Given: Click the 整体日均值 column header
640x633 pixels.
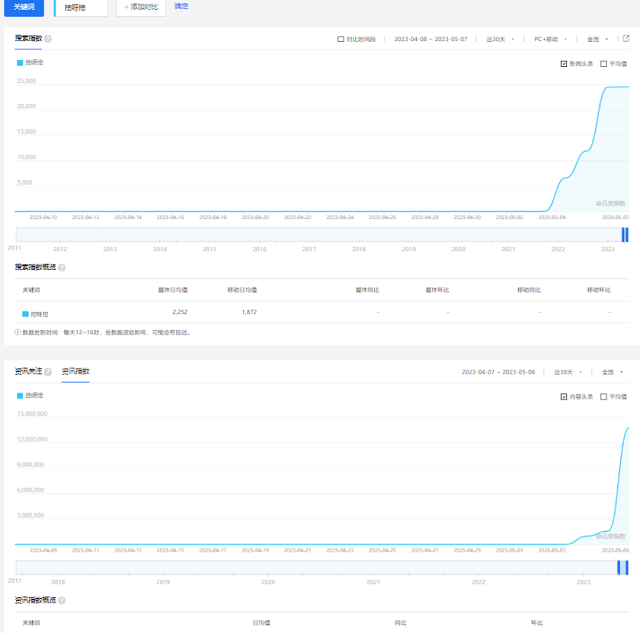Looking at the screenshot, I should [x=173, y=290].
